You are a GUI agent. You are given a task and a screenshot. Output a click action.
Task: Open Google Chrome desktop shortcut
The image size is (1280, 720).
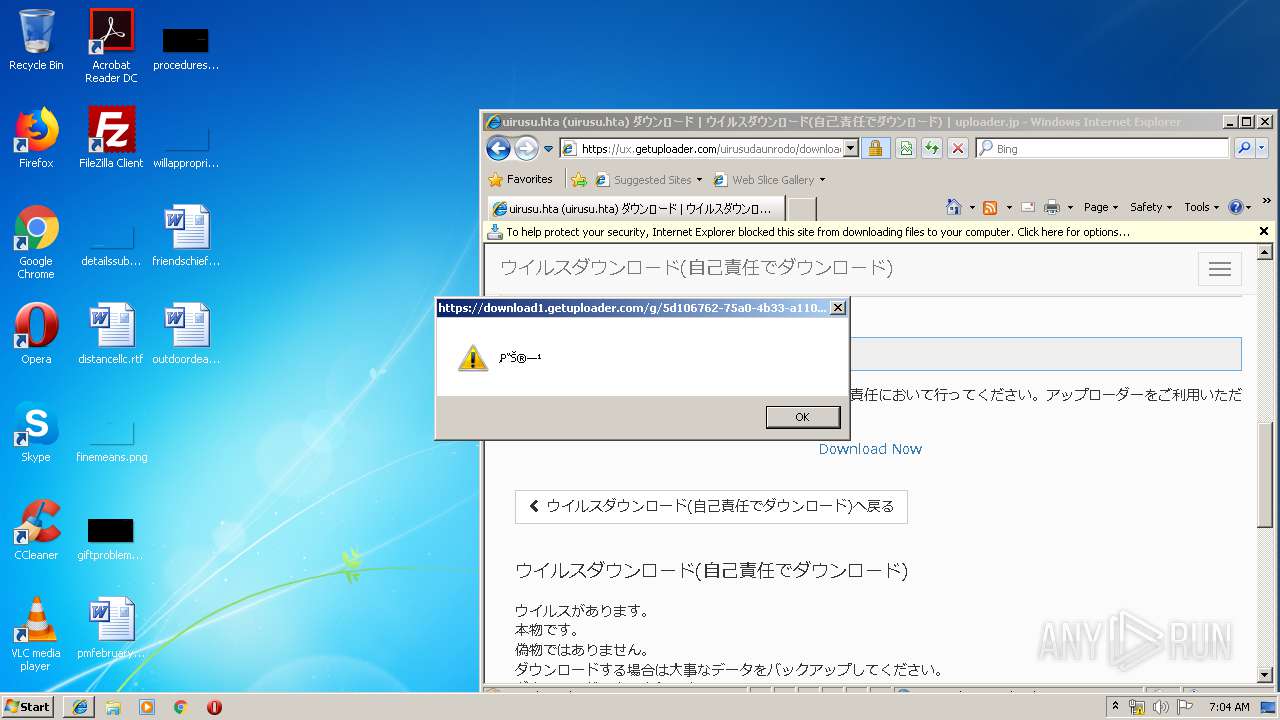click(x=36, y=242)
